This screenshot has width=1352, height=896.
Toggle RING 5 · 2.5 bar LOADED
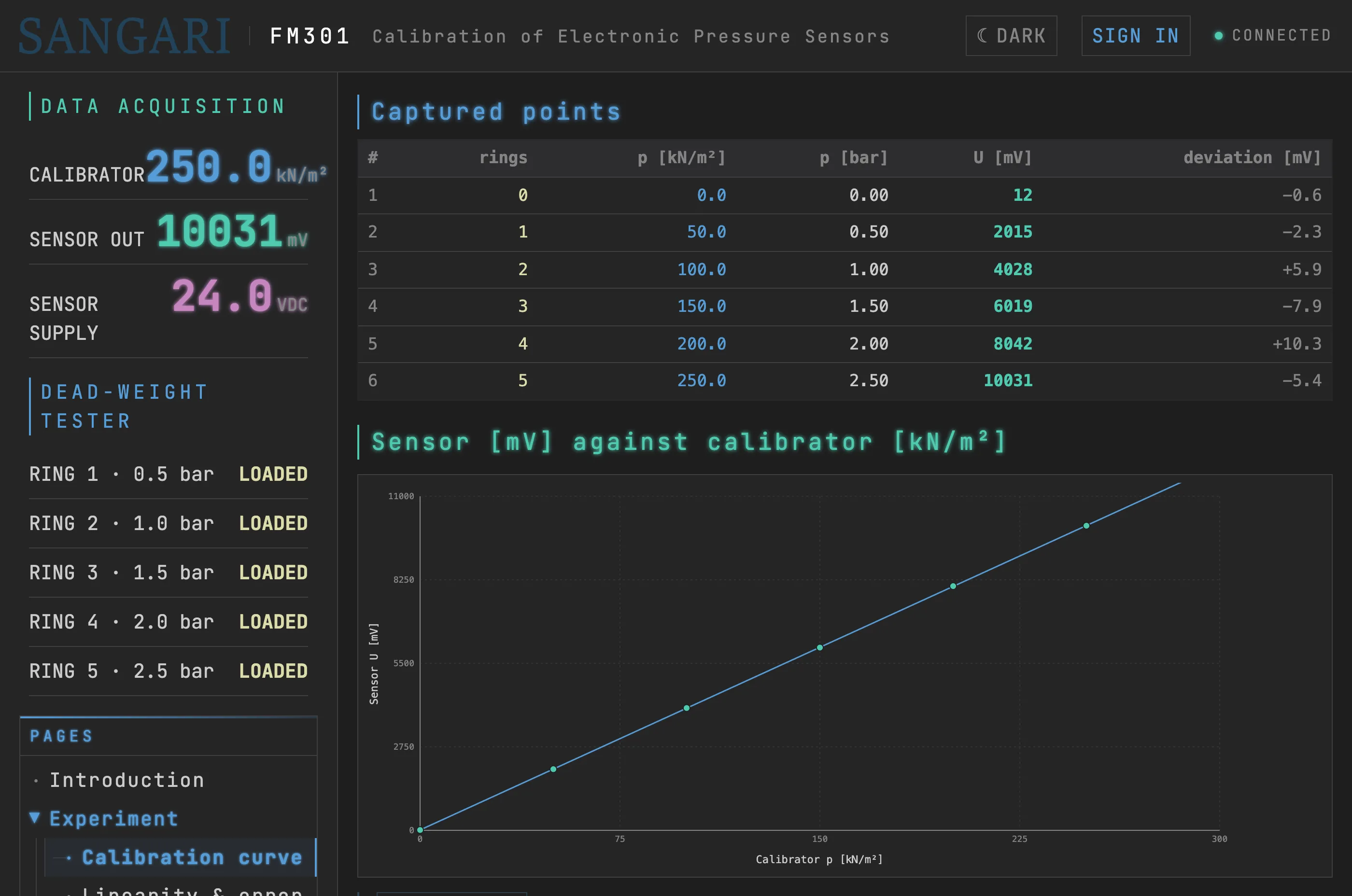click(x=169, y=671)
